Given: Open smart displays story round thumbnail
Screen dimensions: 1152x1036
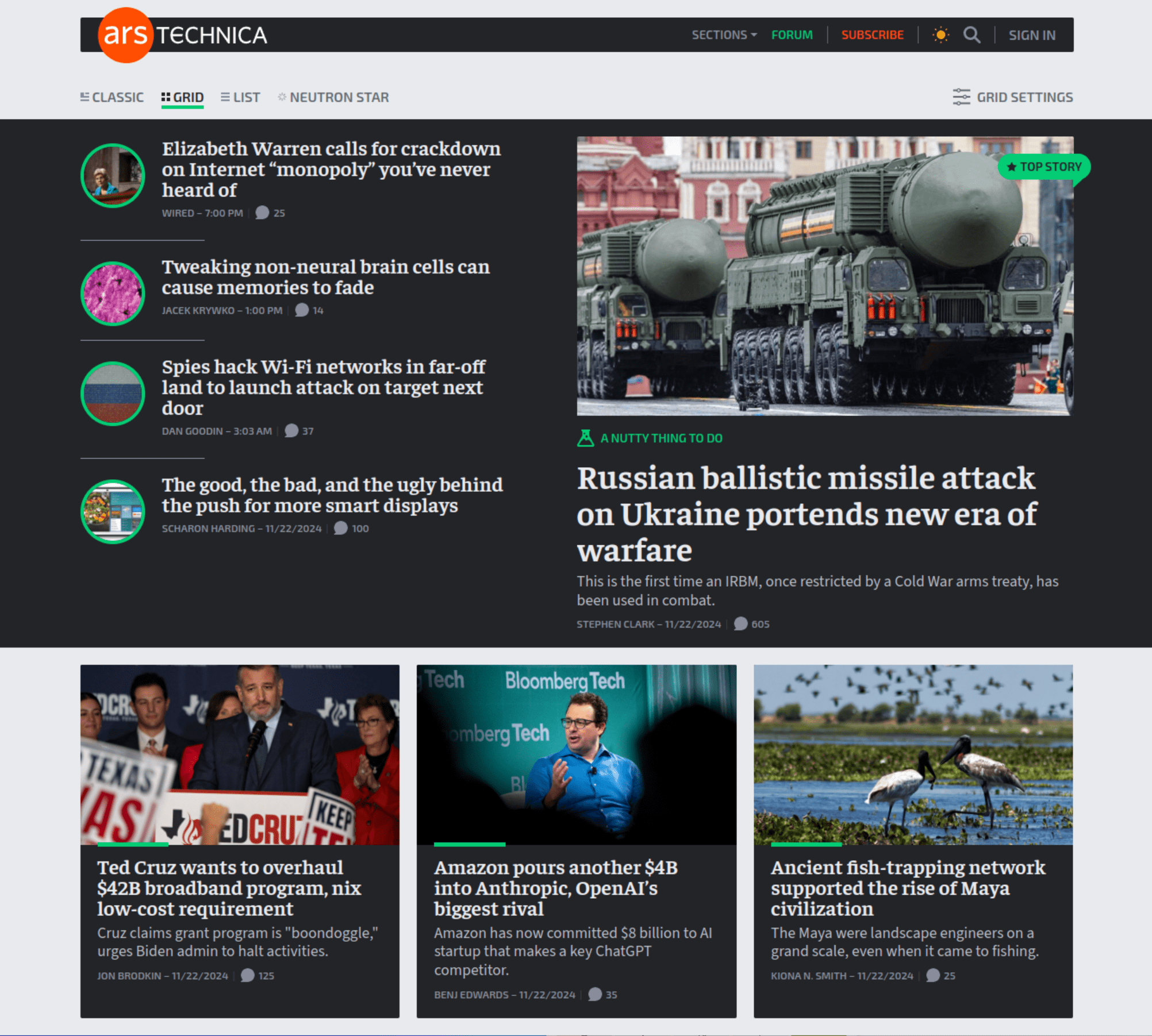Looking at the screenshot, I should tap(113, 511).
